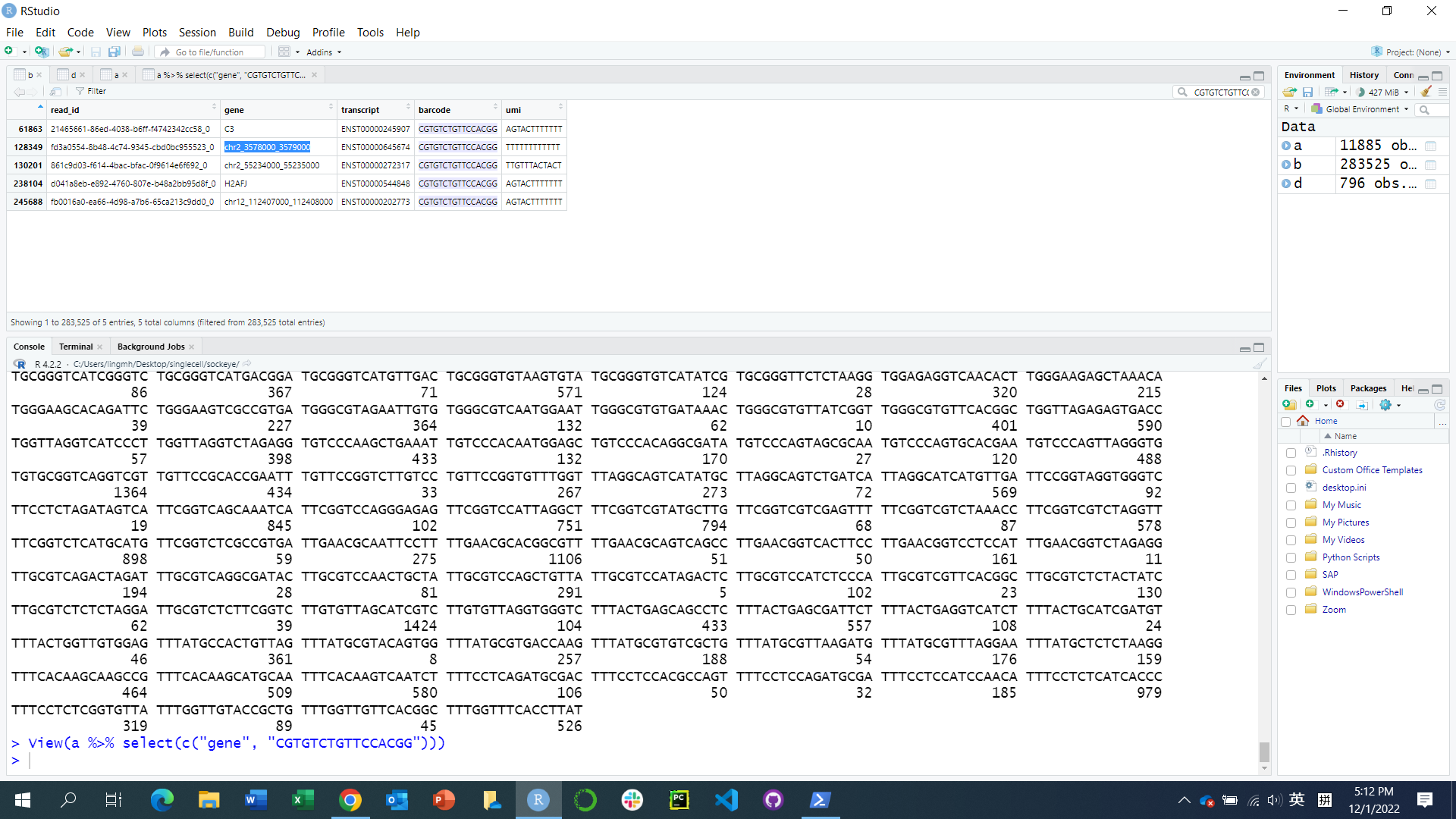
Task: Select the checkbox next to My Music
Action: click(1291, 505)
